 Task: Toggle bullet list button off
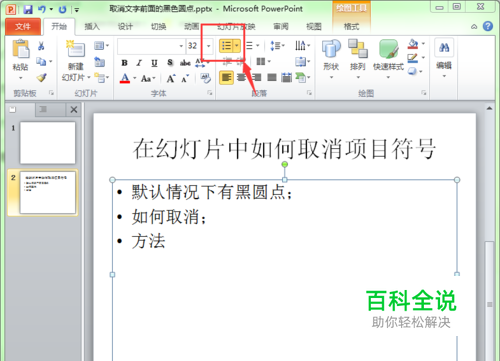(226, 46)
